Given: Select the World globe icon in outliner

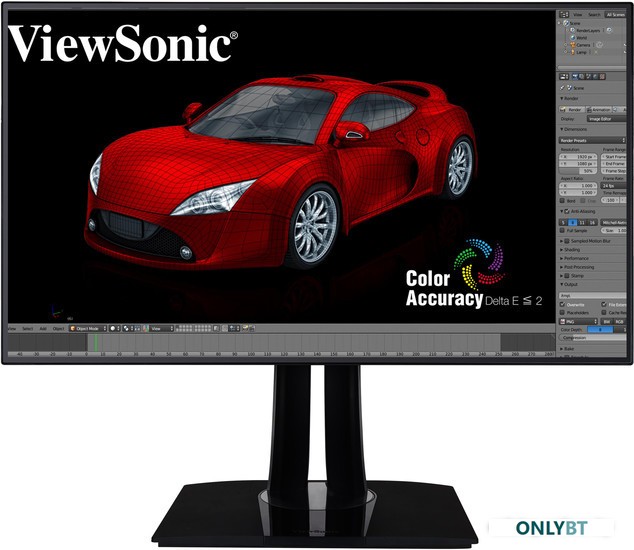Looking at the screenshot, I should click(x=573, y=38).
